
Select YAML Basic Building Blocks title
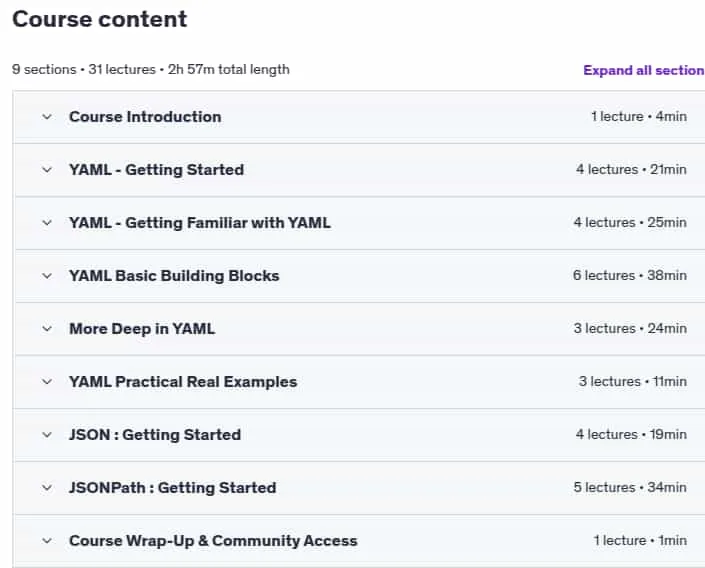pyautogui.click(x=174, y=276)
